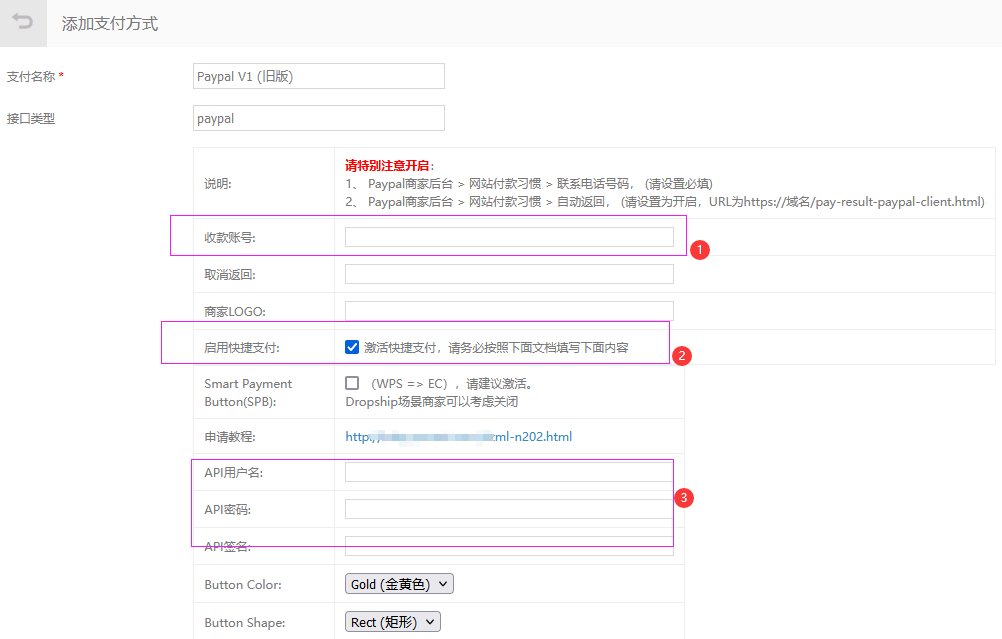Click the API密码 input box
1002x639 pixels.
coord(509,509)
